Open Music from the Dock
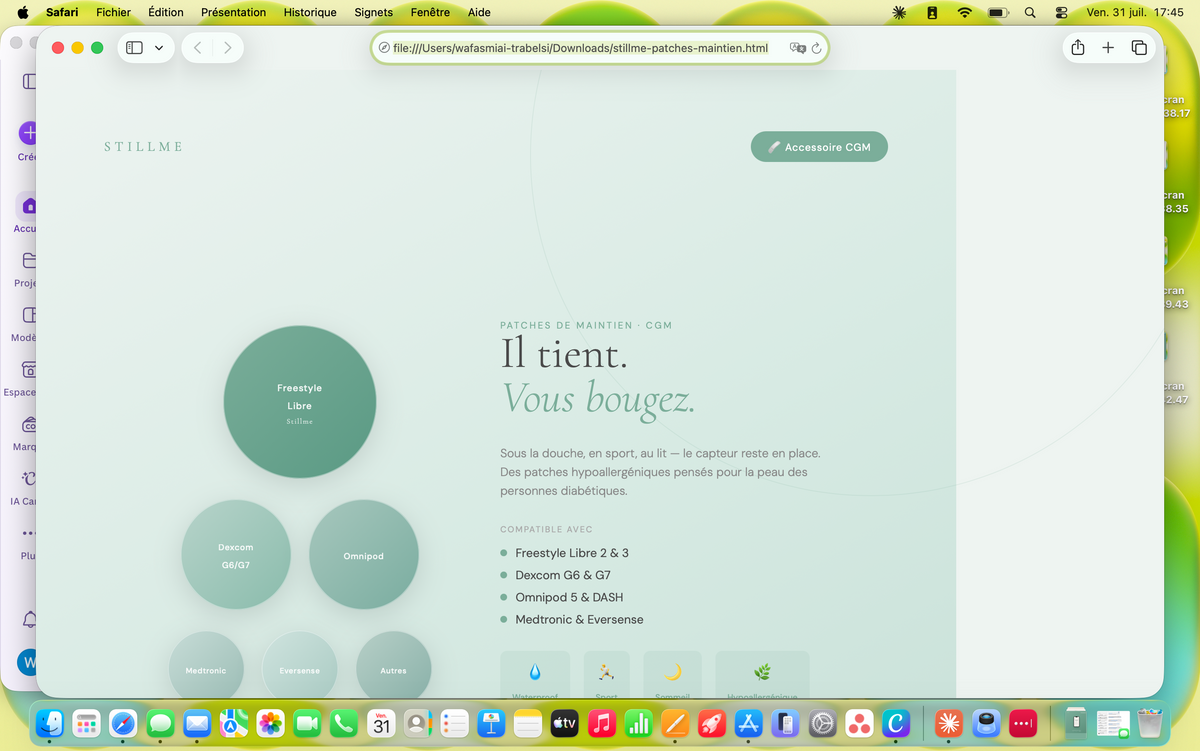 [x=601, y=723]
